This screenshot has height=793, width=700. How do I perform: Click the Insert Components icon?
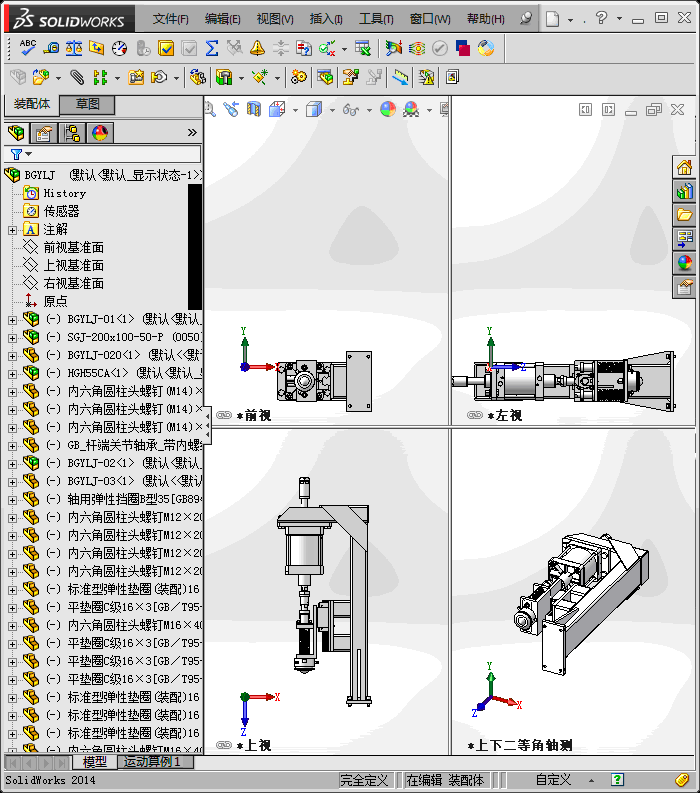pos(41,77)
